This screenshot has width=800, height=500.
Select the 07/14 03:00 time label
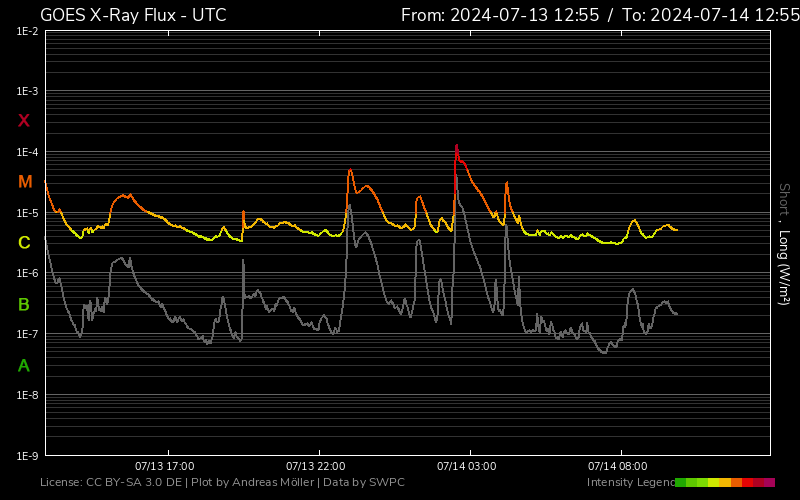(466, 466)
